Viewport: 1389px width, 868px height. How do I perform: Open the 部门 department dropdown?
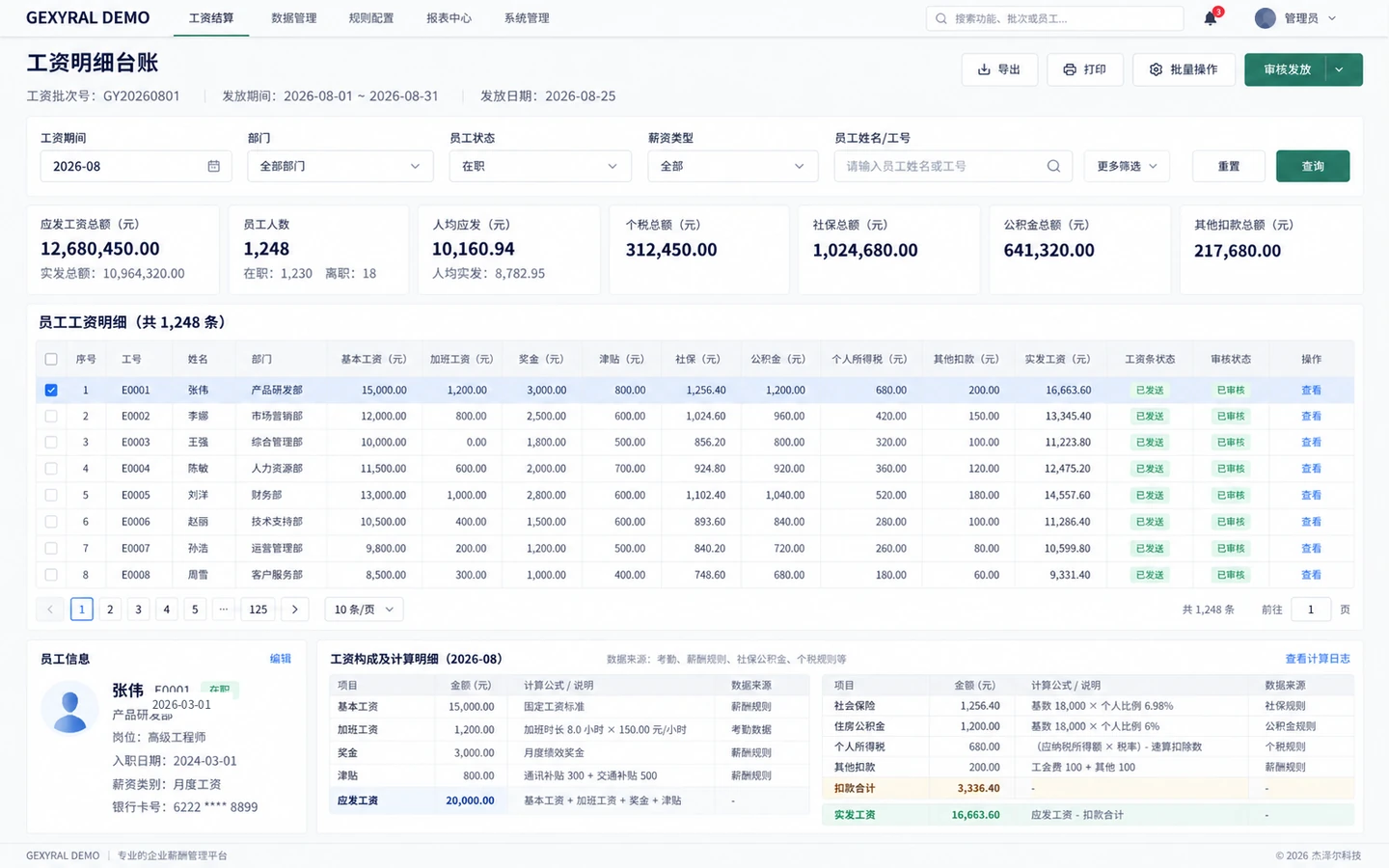pyautogui.click(x=340, y=166)
